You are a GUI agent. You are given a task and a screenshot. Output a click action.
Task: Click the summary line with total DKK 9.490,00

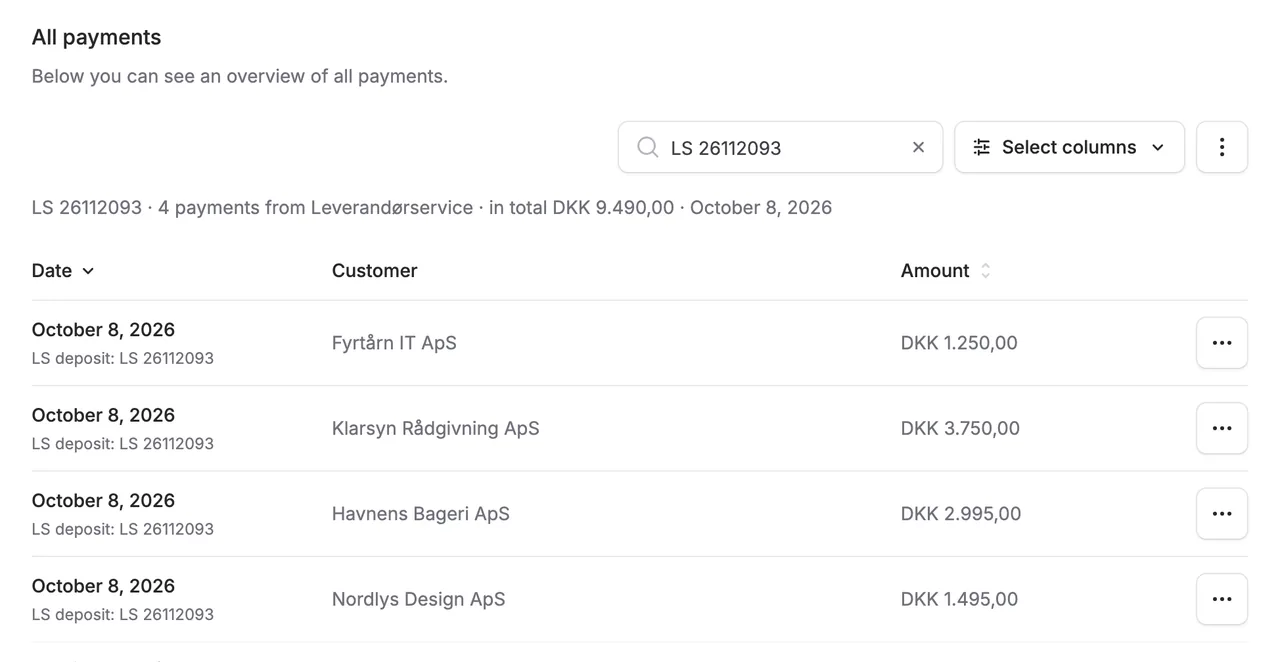tap(432, 208)
